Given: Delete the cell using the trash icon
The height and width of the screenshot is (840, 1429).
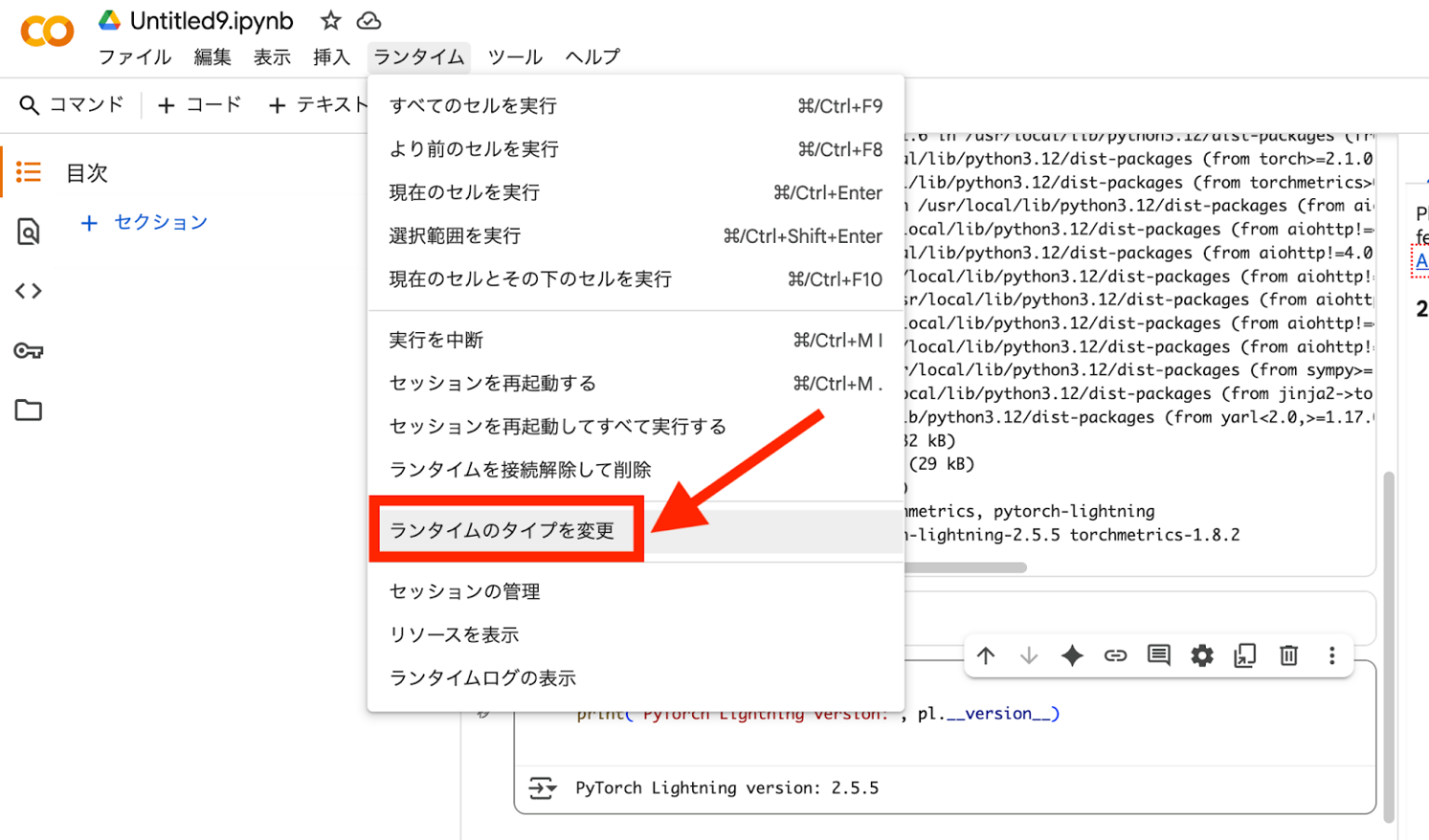Looking at the screenshot, I should tap(1289, 656).
